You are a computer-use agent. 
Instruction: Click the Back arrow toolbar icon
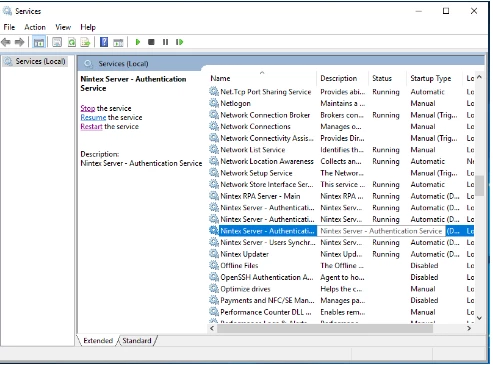coord(6,42)
